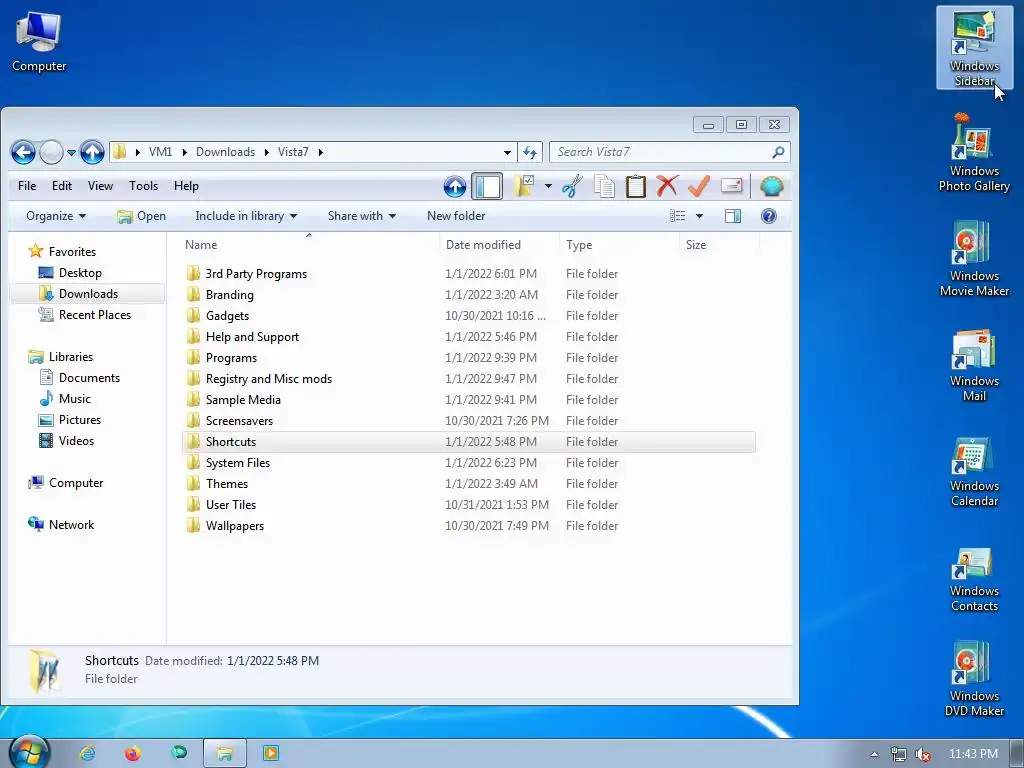The image size is (1024, 768).
Task: Click the envelope email icon in toolbar
Action: click(731, 186)
